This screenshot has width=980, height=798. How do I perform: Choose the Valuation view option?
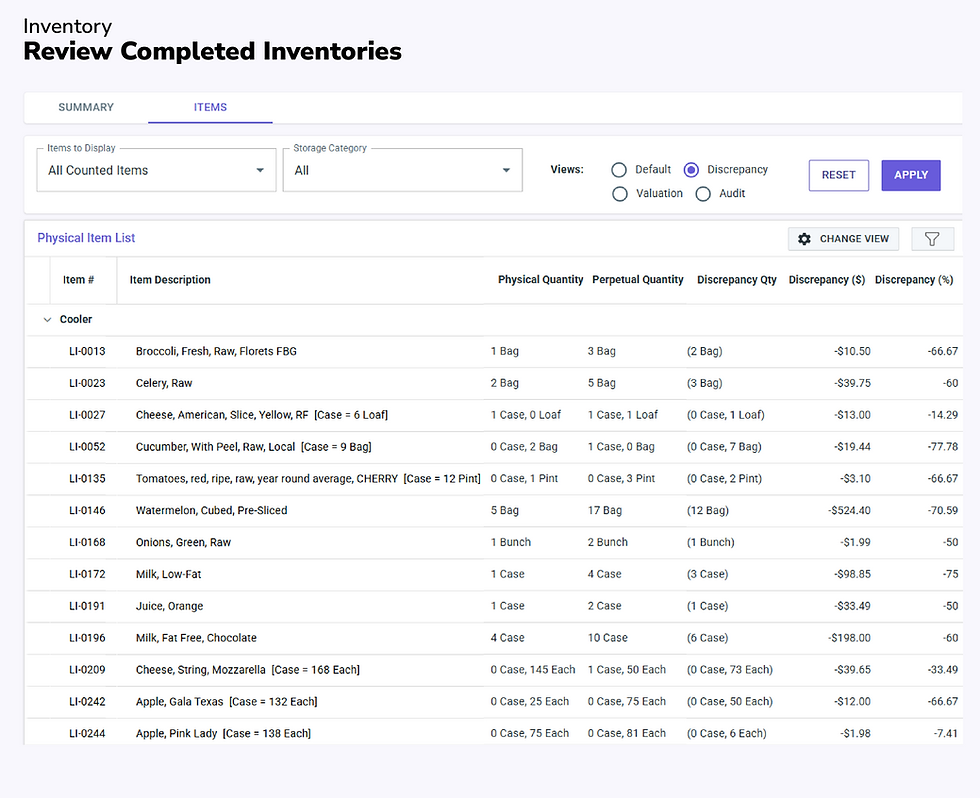tap(619, 194)
